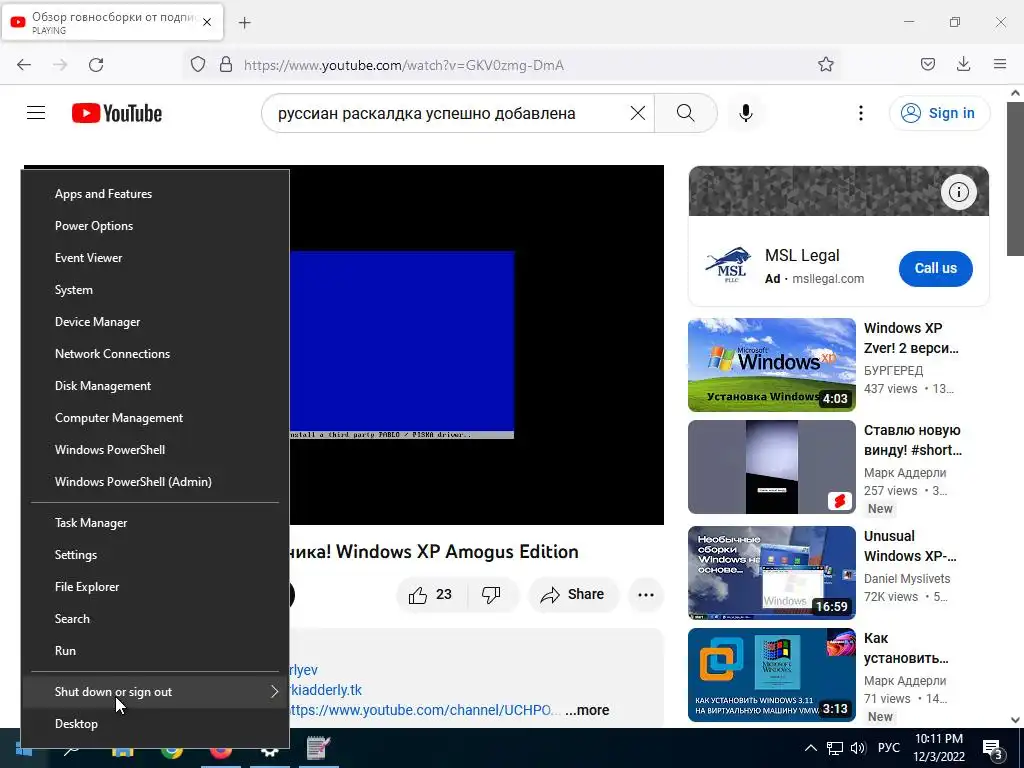The width and height of the screenshot is (1024, 768).
Task: Open taskbar clock and calendar
Action: pyautogui.click(x=938, y=748)
